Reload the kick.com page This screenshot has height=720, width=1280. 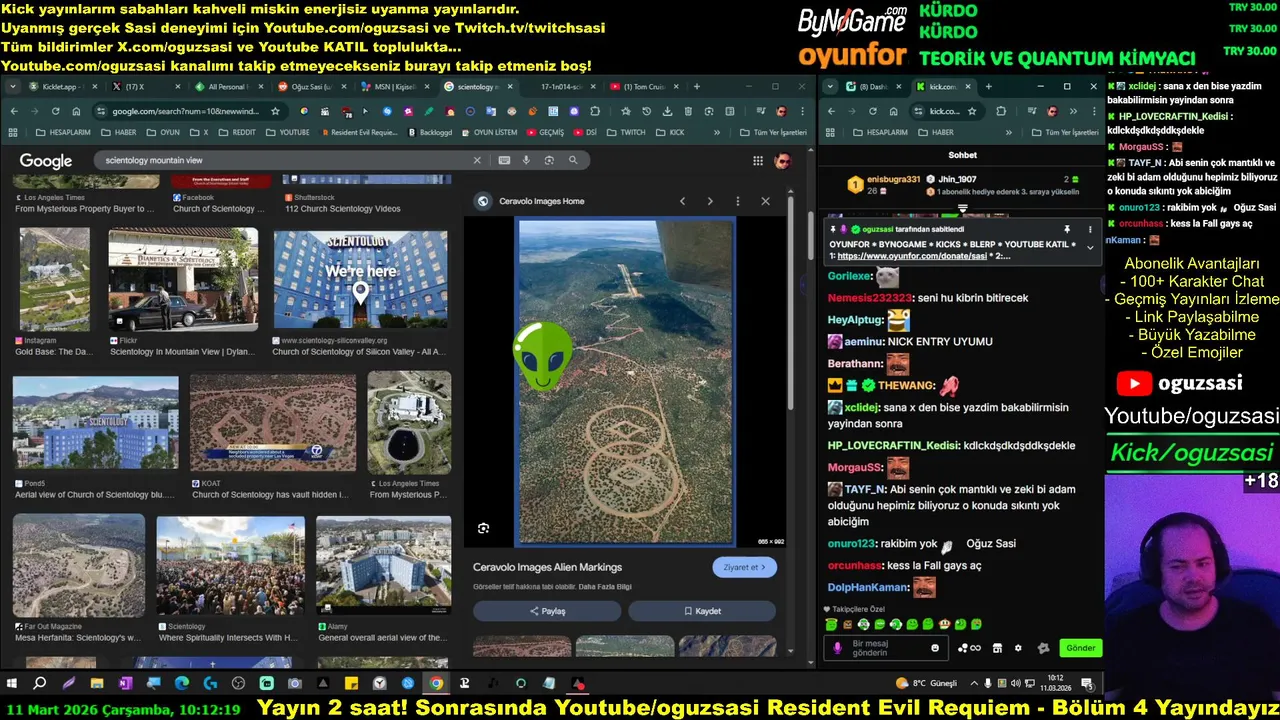point(874,111)
